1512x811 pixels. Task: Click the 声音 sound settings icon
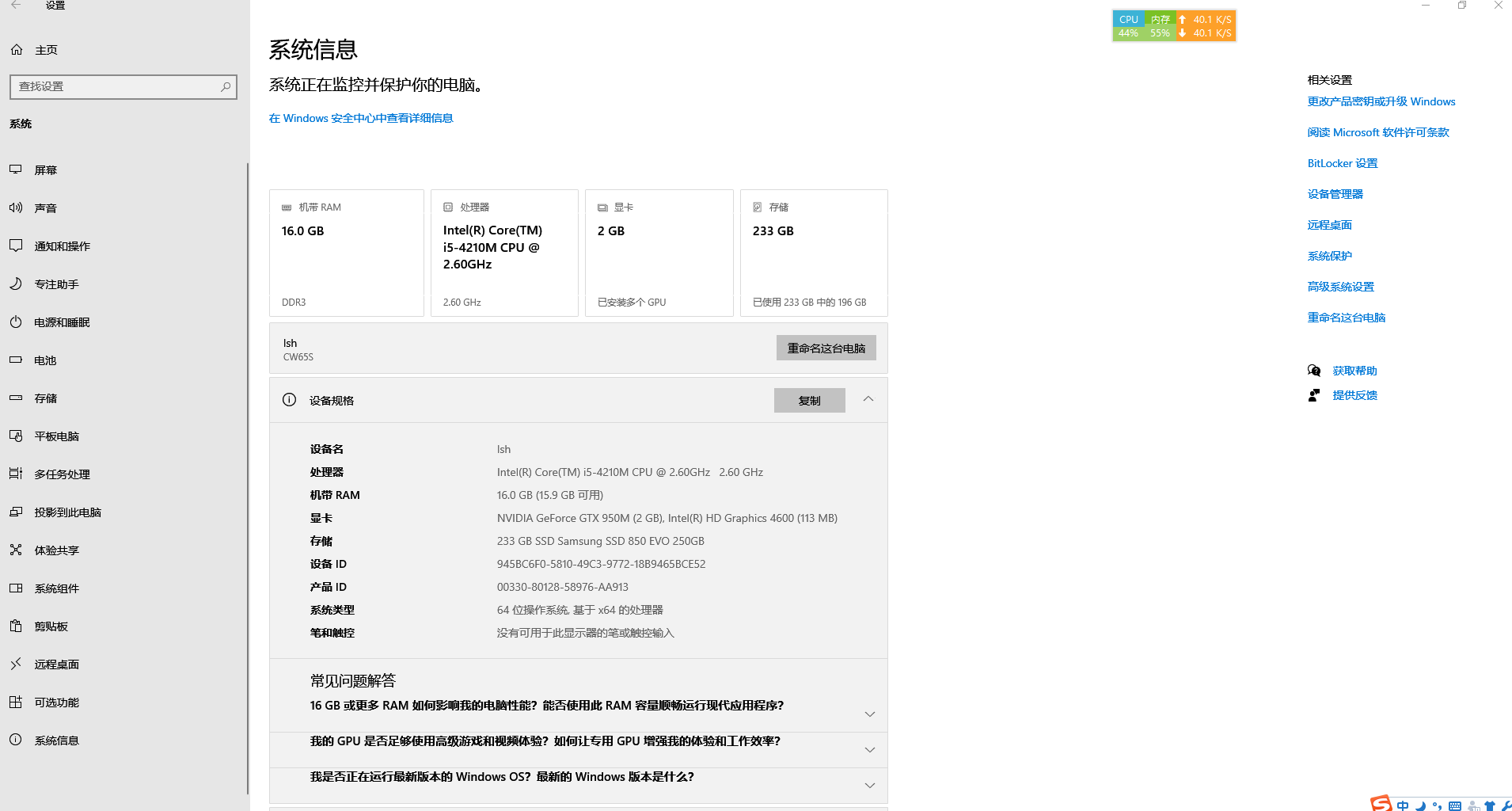(16, 208)
